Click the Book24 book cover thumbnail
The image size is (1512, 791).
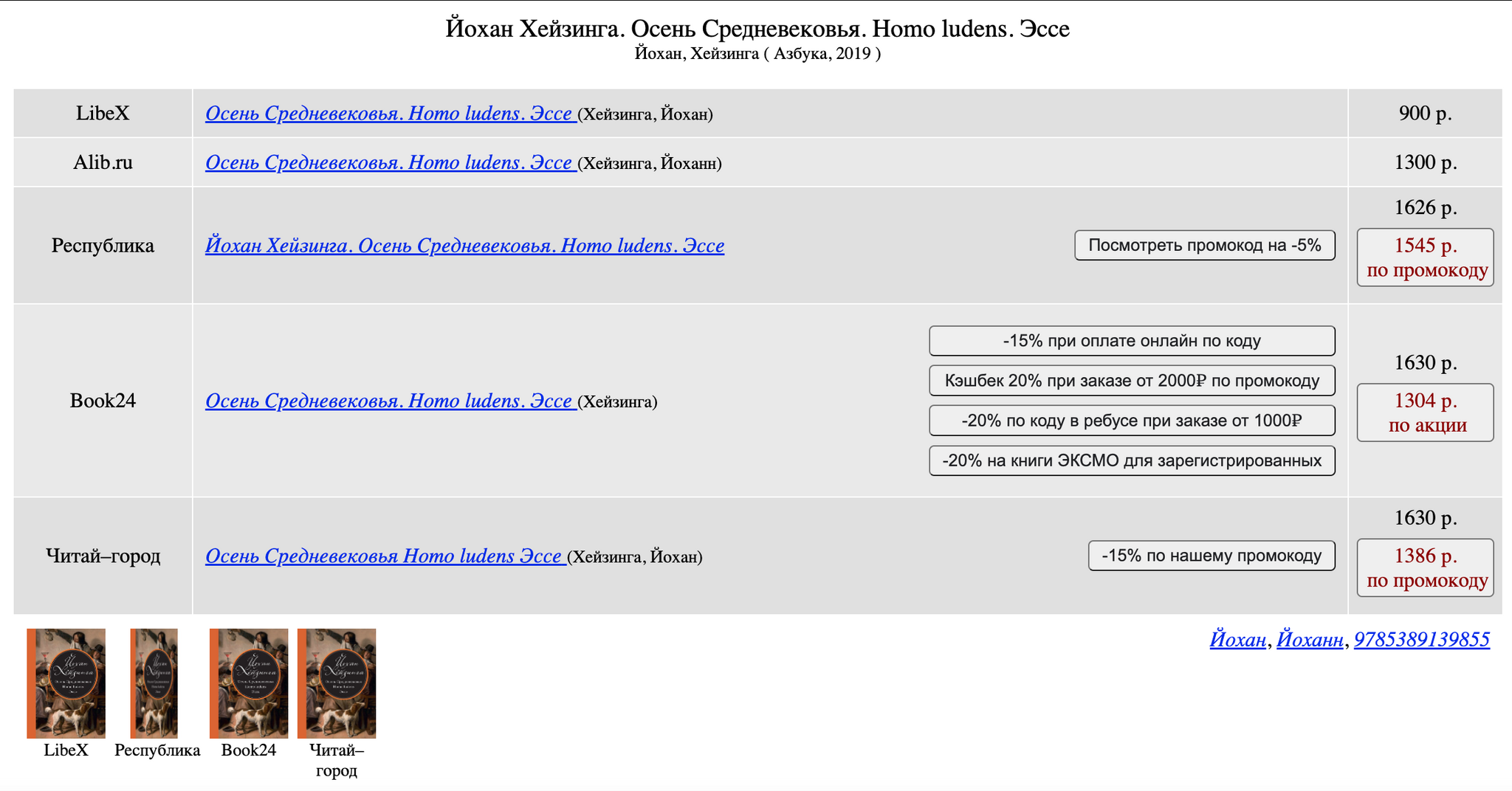(x=249, y=683)
